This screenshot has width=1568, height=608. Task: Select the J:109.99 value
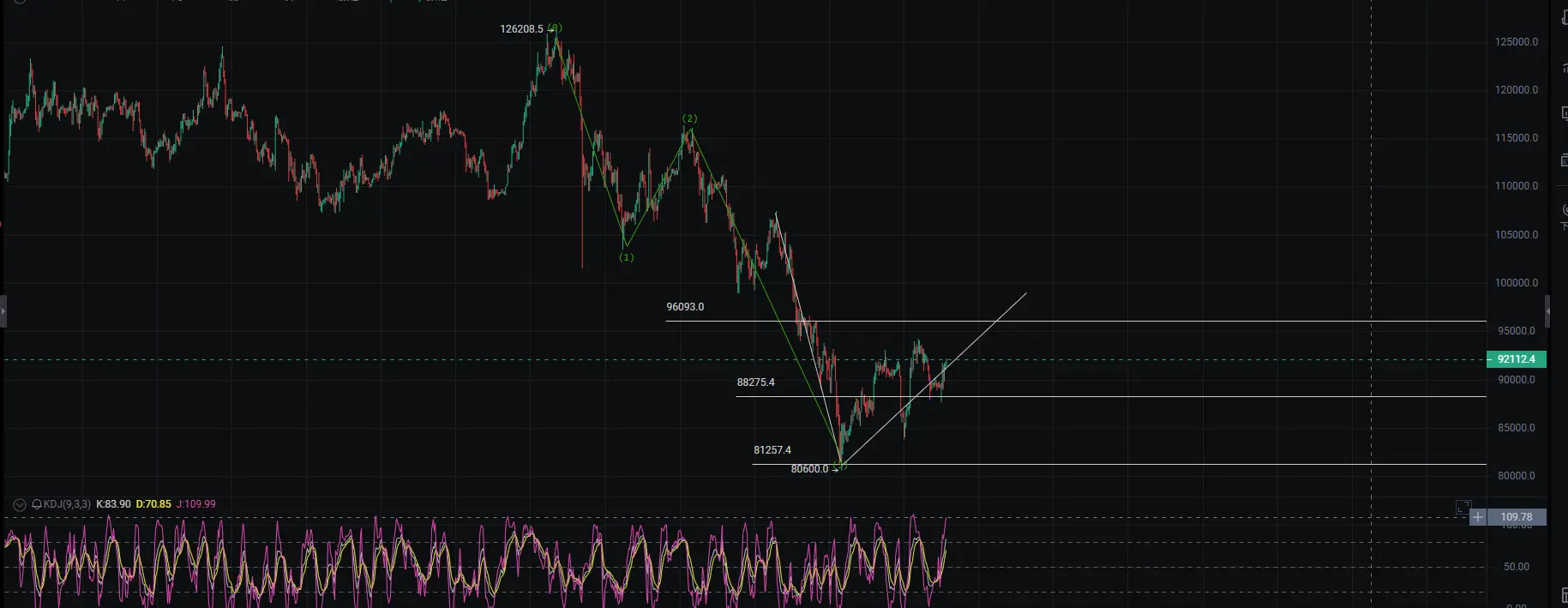[x=196, y=504]
